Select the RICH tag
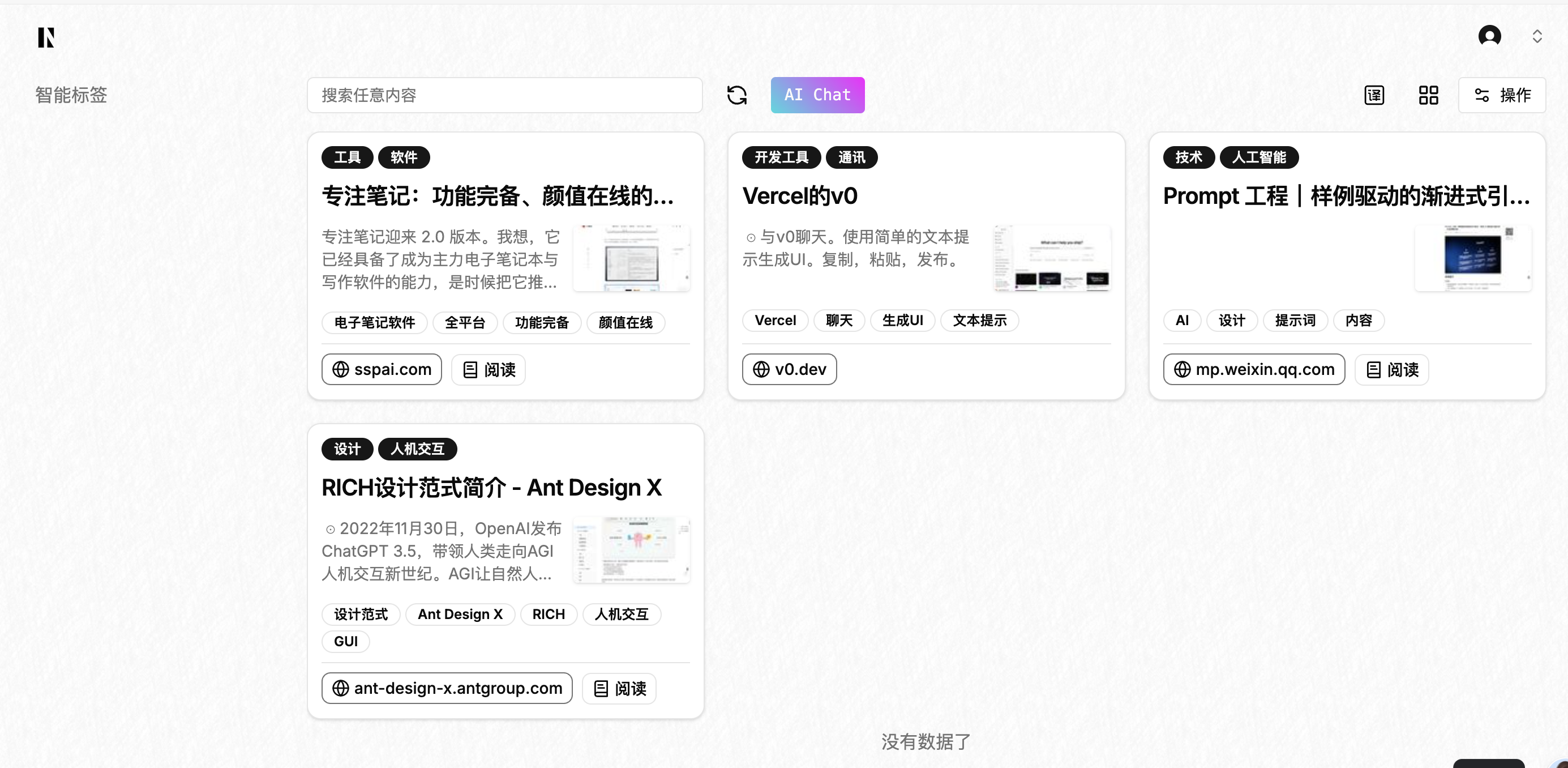 pyautogui.click(x=548, y=614)
